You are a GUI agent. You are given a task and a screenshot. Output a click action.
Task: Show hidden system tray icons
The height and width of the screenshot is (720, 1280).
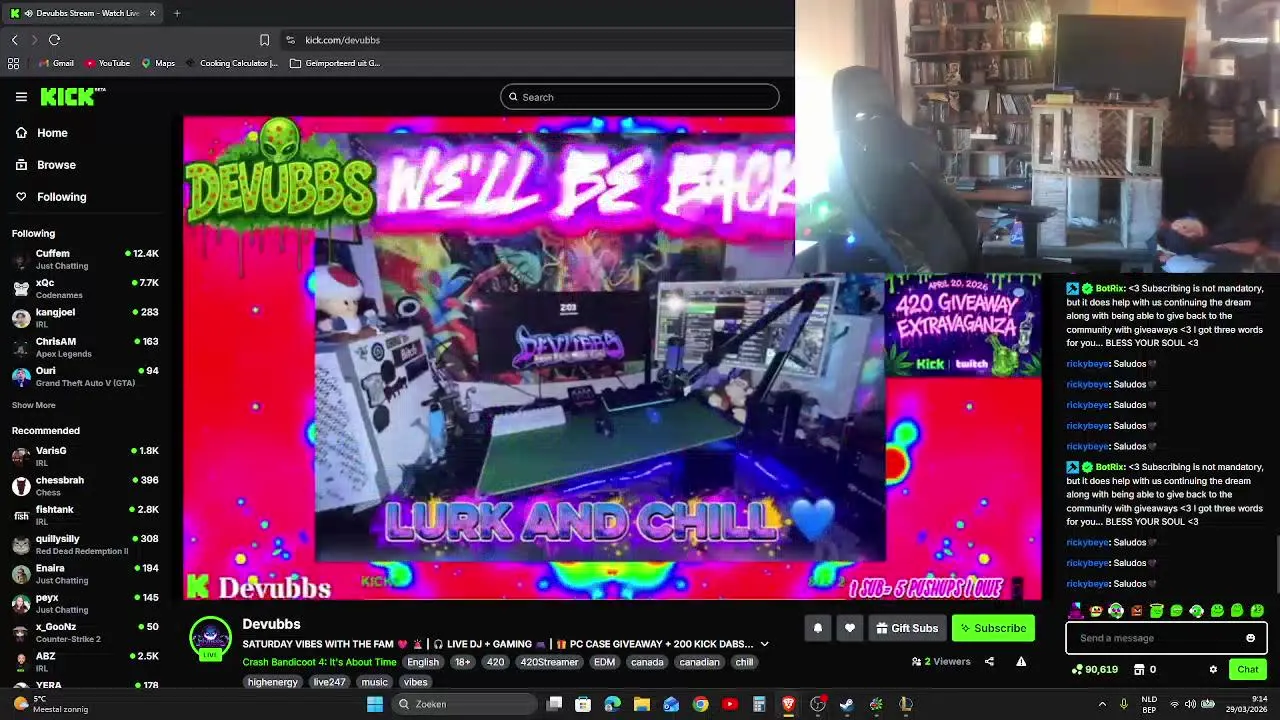tap(1102, 704)
